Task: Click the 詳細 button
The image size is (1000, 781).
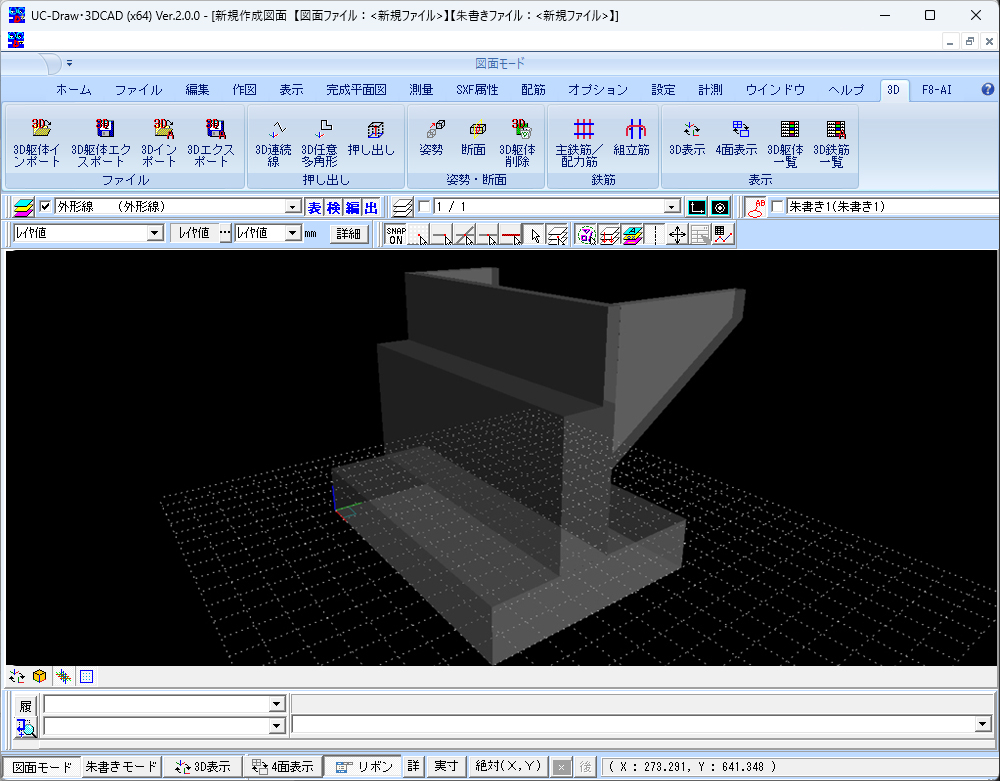Action: point(348,234)
